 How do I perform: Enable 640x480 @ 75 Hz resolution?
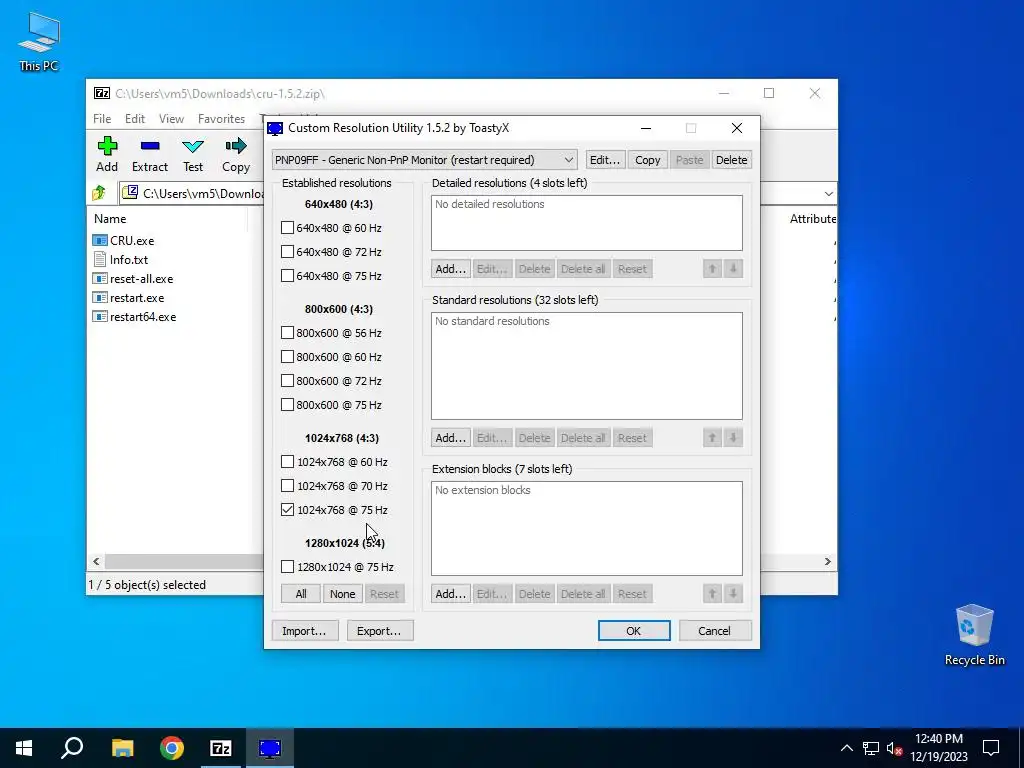point(287,276)
